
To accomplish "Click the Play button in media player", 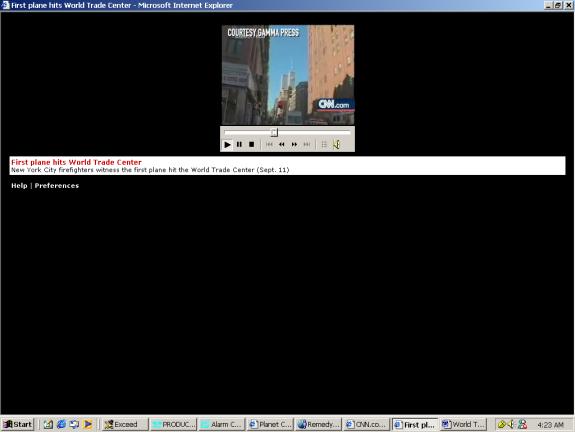I will [x=227, y=144].
